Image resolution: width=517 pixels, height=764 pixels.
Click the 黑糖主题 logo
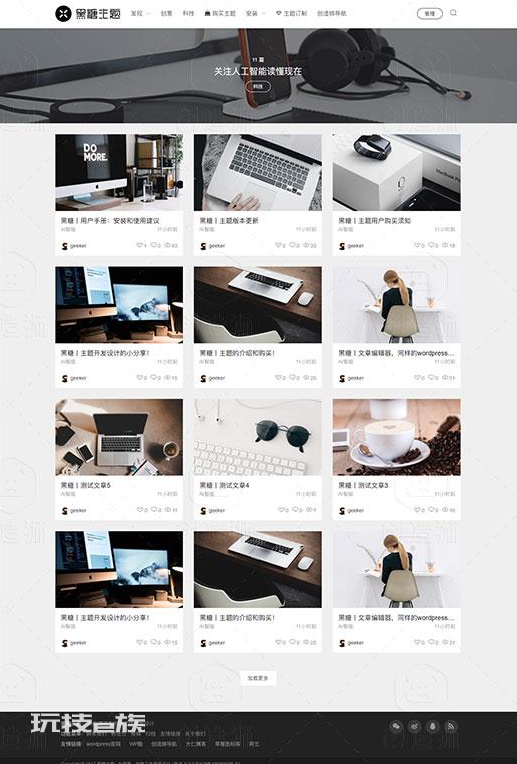(88, 14)
